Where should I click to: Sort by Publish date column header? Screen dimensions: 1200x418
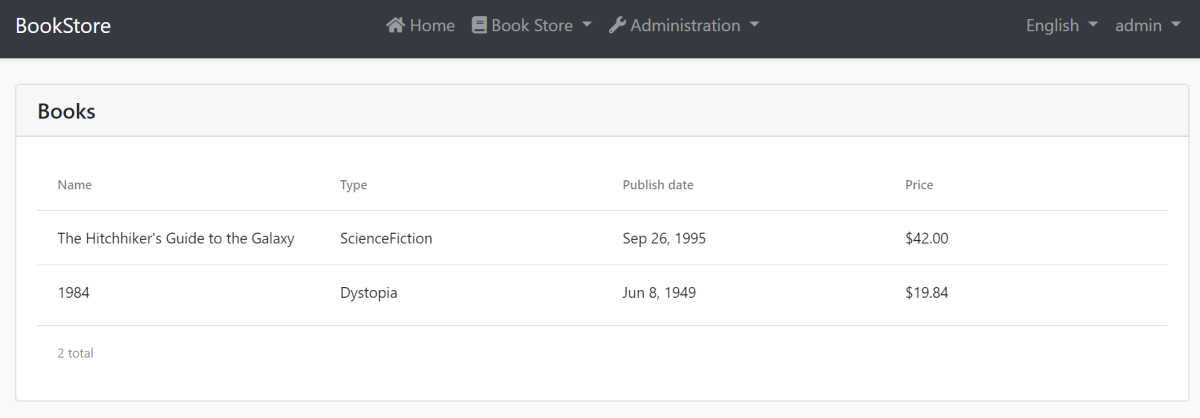pos(657,185)
